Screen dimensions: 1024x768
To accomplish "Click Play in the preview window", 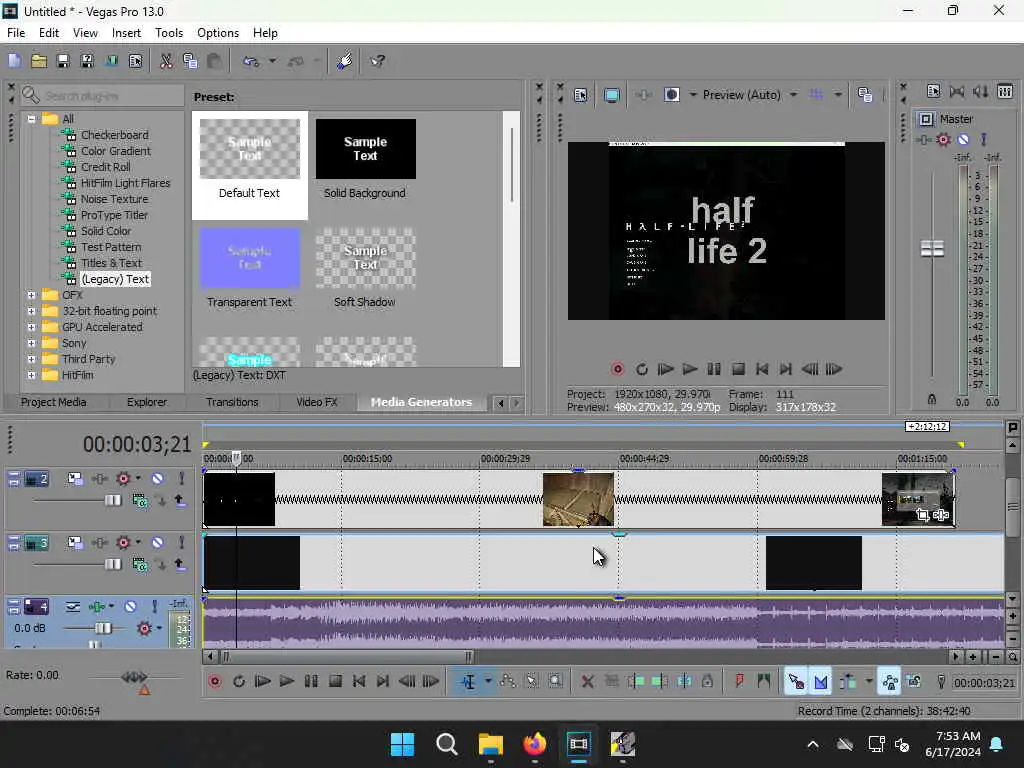I will pyautogui.click(x=690, y=370).
